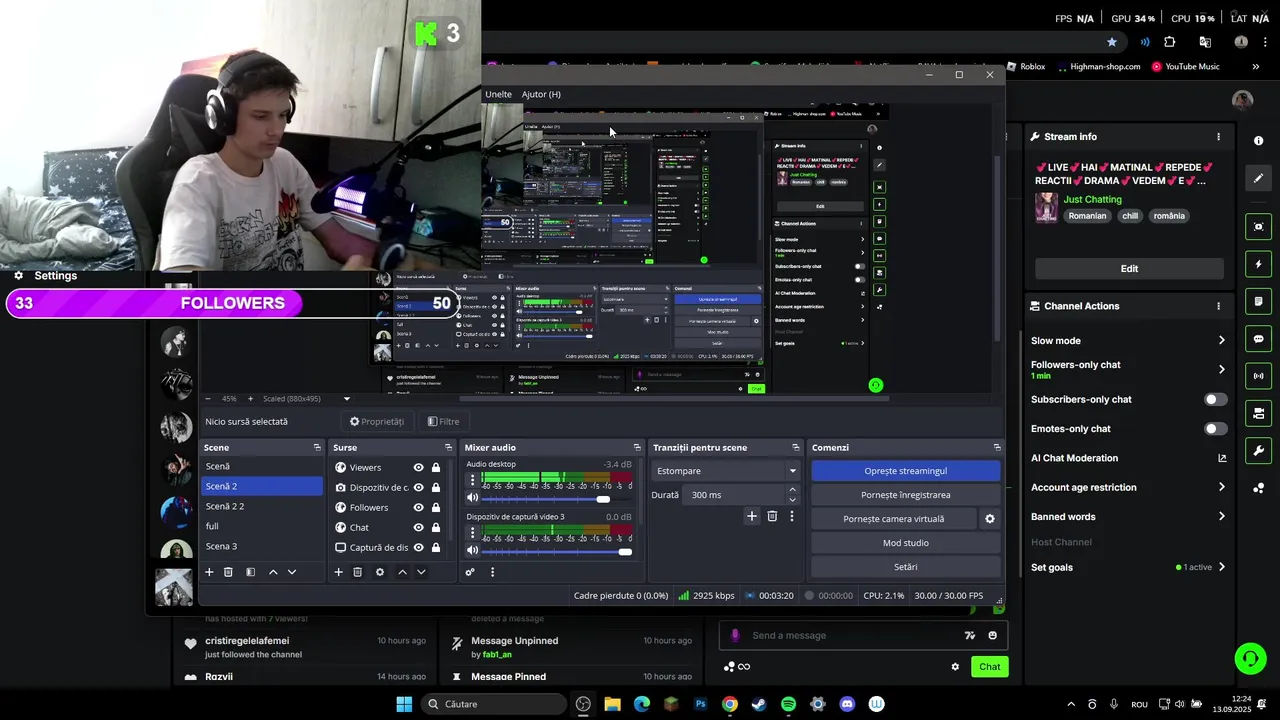
Task: Hide the Viewers source eye icon
Action: (x=418, y=467)
